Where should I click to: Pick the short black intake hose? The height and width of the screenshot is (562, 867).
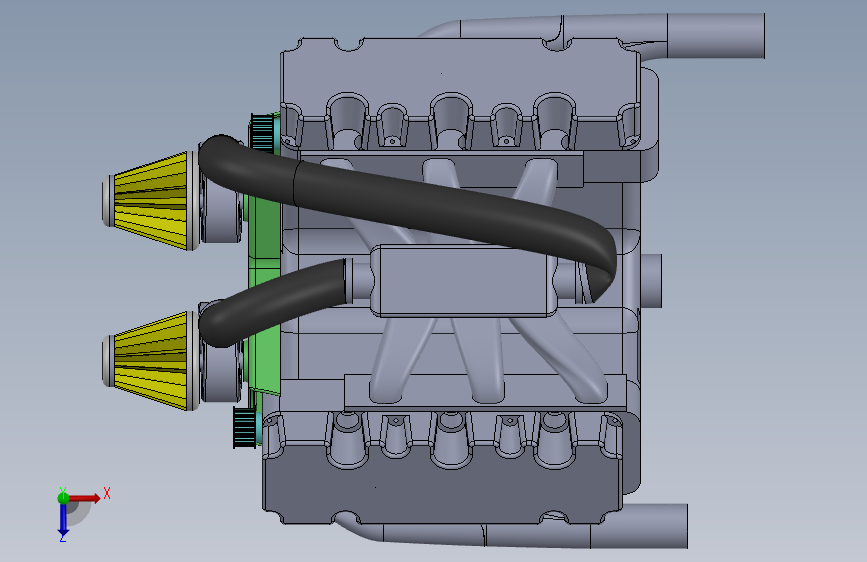[271, 302]
